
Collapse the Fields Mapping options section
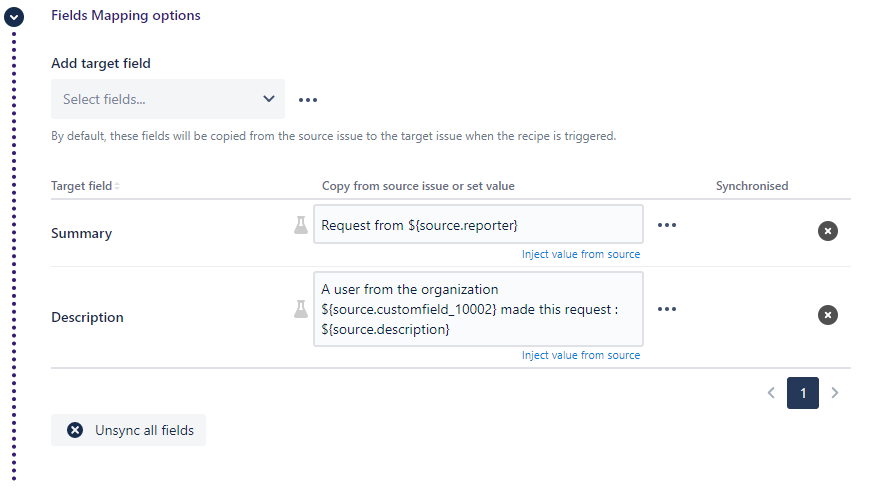click(x=14, y=17)
